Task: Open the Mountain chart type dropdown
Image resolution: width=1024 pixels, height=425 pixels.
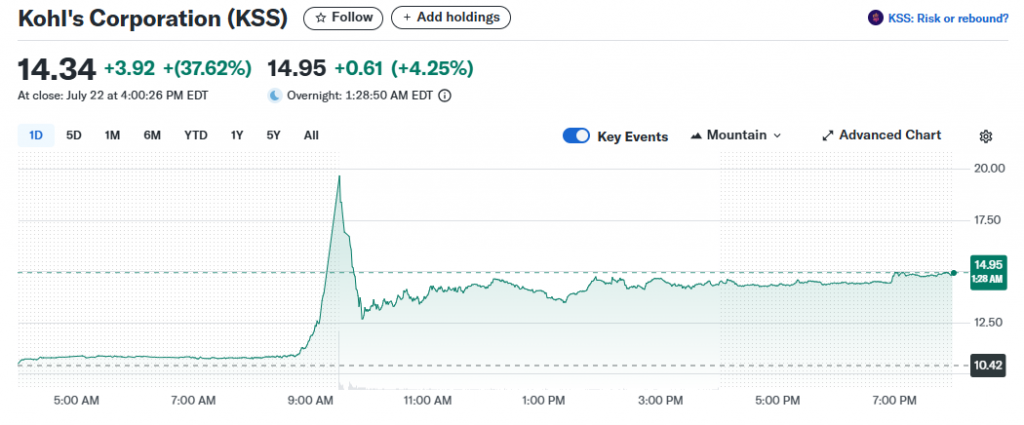Action: coord(735,135)
